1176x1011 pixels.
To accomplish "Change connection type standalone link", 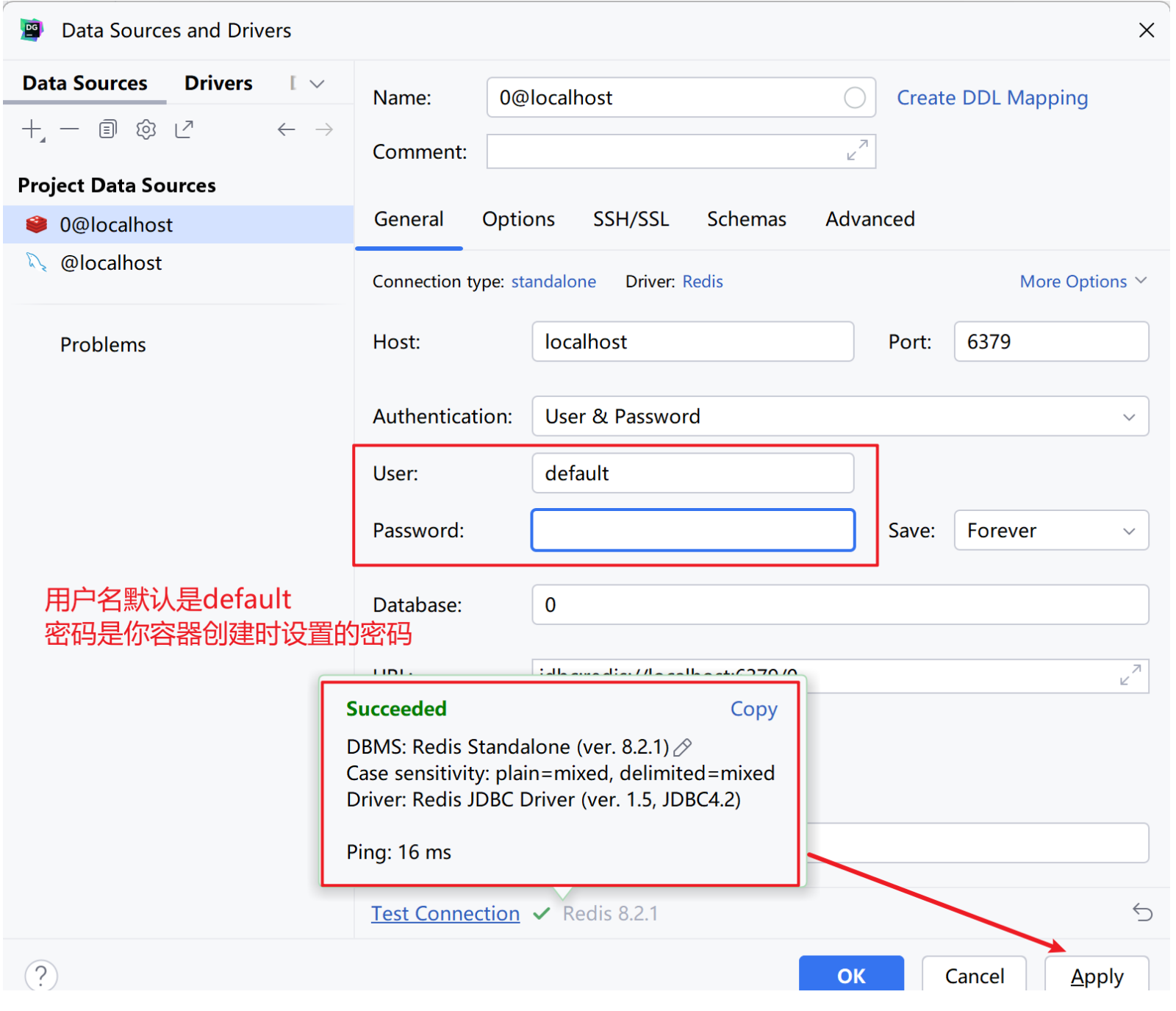I will (553, 282).
